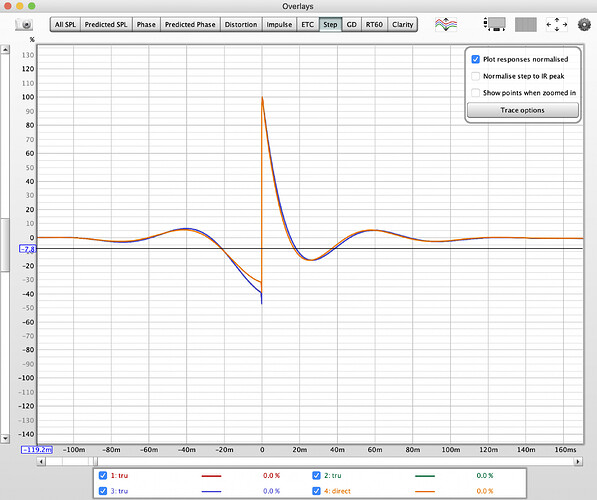Image resolution: width=597 pixels, height=500 pixels.
Task: Enable Normalise step to IR peak
Action: tap(475, 76)
